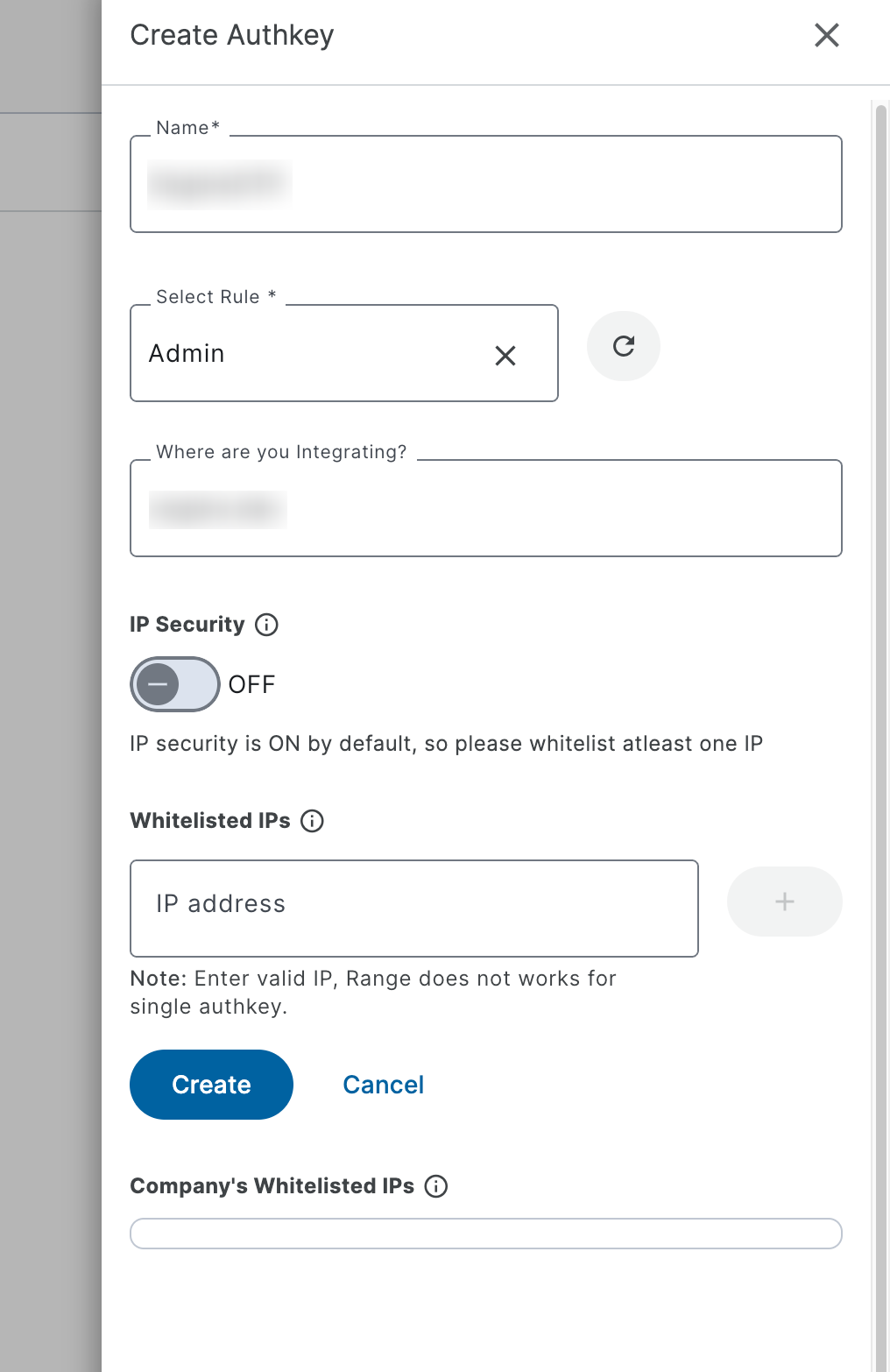Click the IP Security heading text
The height and width of the screenshot is (1372, 890).
pos(187,625)
